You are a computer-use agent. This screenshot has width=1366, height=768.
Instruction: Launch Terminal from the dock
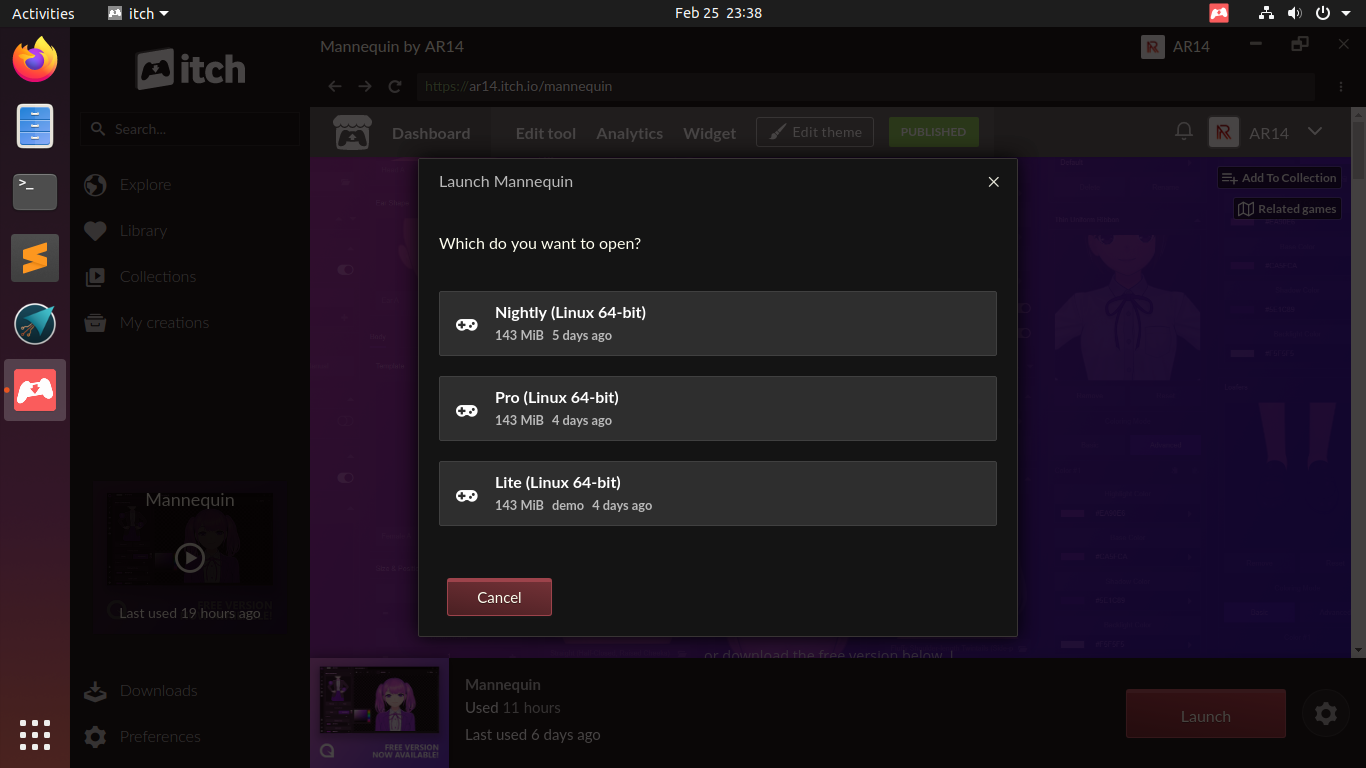(x=35, y=191)
